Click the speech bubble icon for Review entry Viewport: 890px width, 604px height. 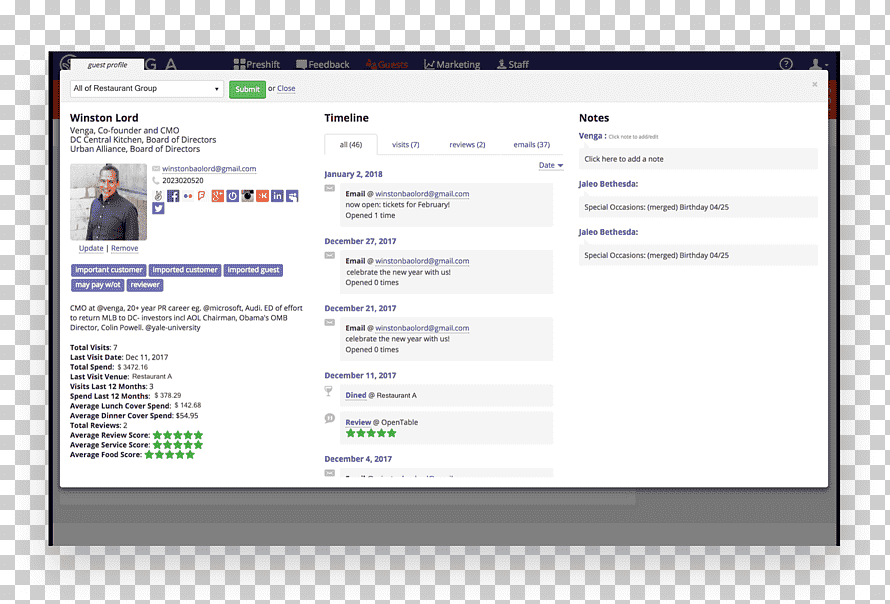point(329,418)
